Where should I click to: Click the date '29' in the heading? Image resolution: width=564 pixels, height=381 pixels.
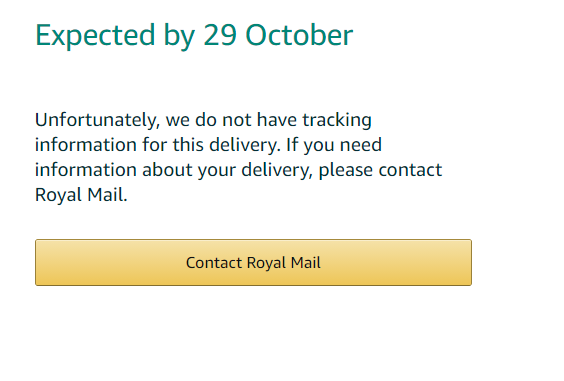(x=220, y=35)
